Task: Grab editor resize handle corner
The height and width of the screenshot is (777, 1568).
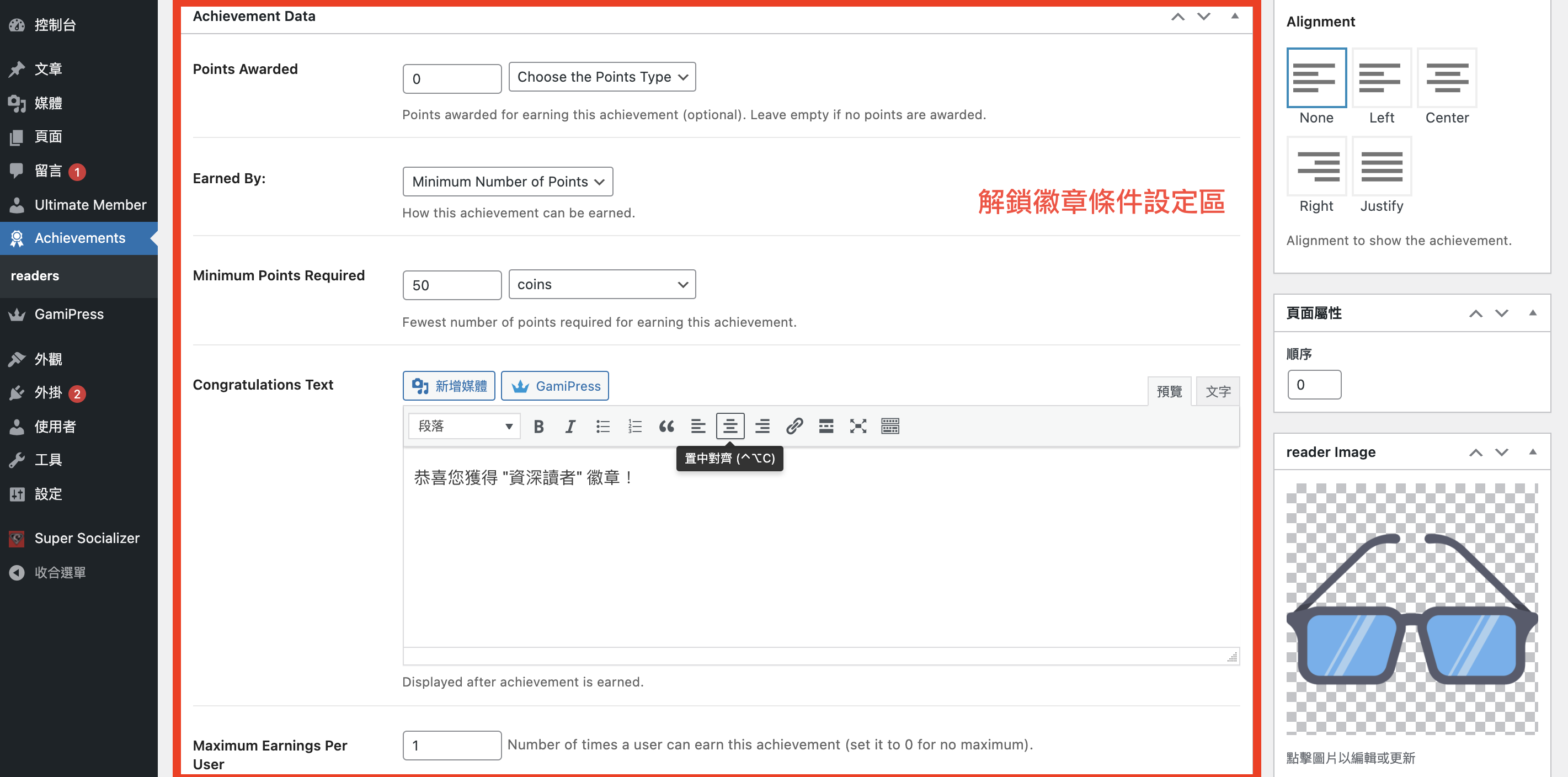Action: [1232, 657]
